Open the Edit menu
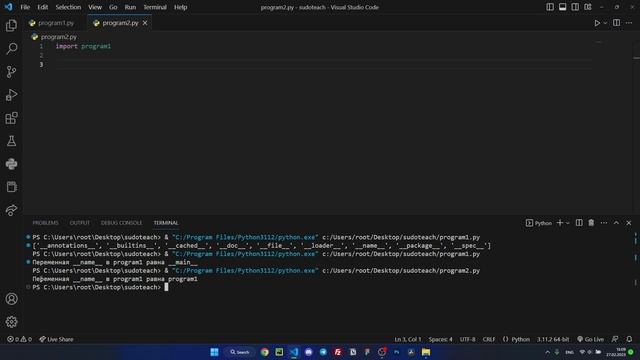The height and width of the screenshot is (360, 640). coord(42,7)
